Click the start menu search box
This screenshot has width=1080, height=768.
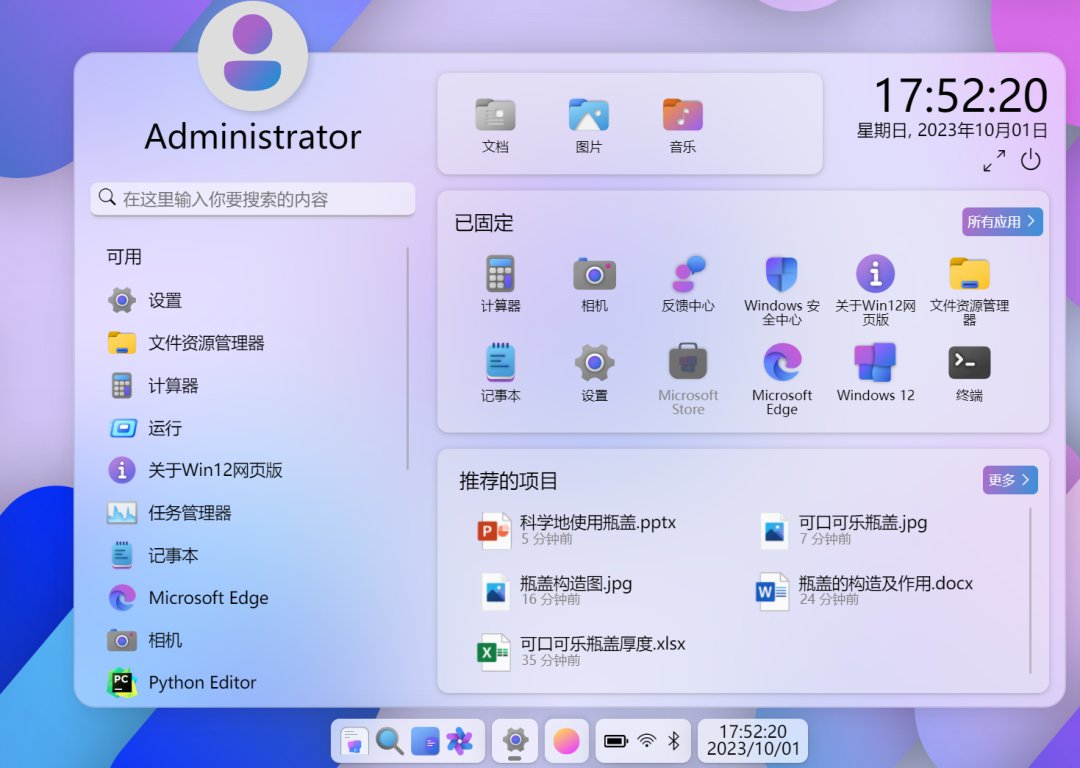252,199
